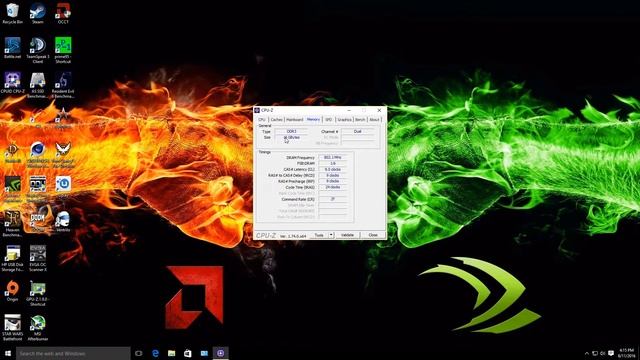Expand the Tools dropdown arrow in CPU-Z
Image resolution: width=640 pixels, height=360 pixels.
click(x=331, y=235)
